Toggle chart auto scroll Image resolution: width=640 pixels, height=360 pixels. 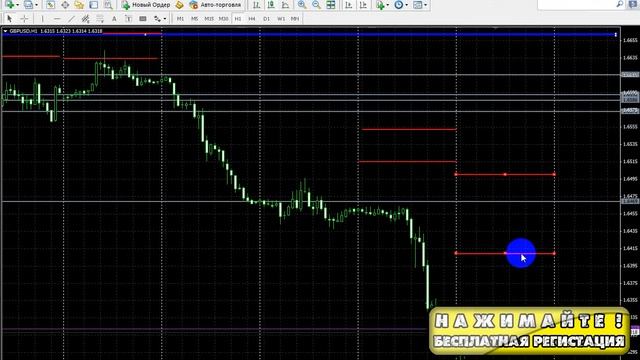point(348,5)
